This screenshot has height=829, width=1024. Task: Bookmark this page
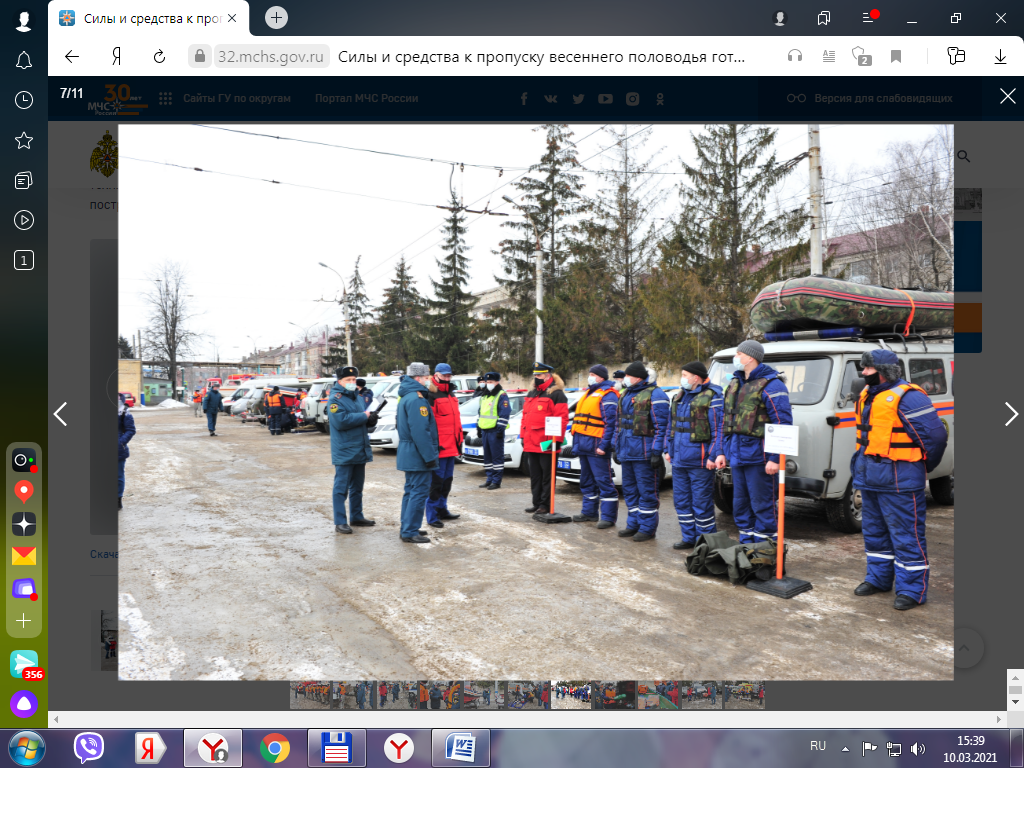pos(896,57)
